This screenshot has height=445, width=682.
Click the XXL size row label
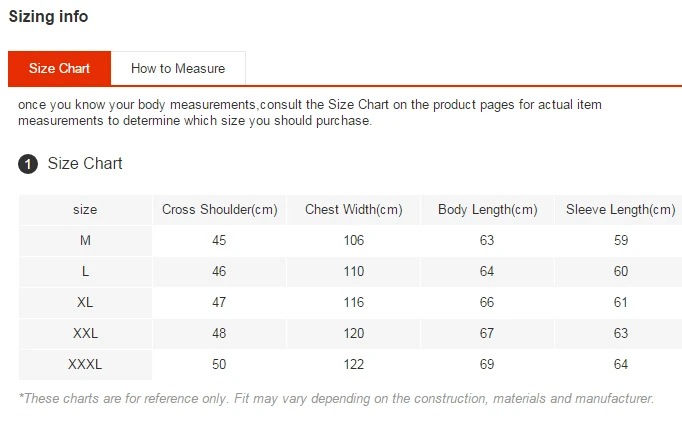[85, 334]
